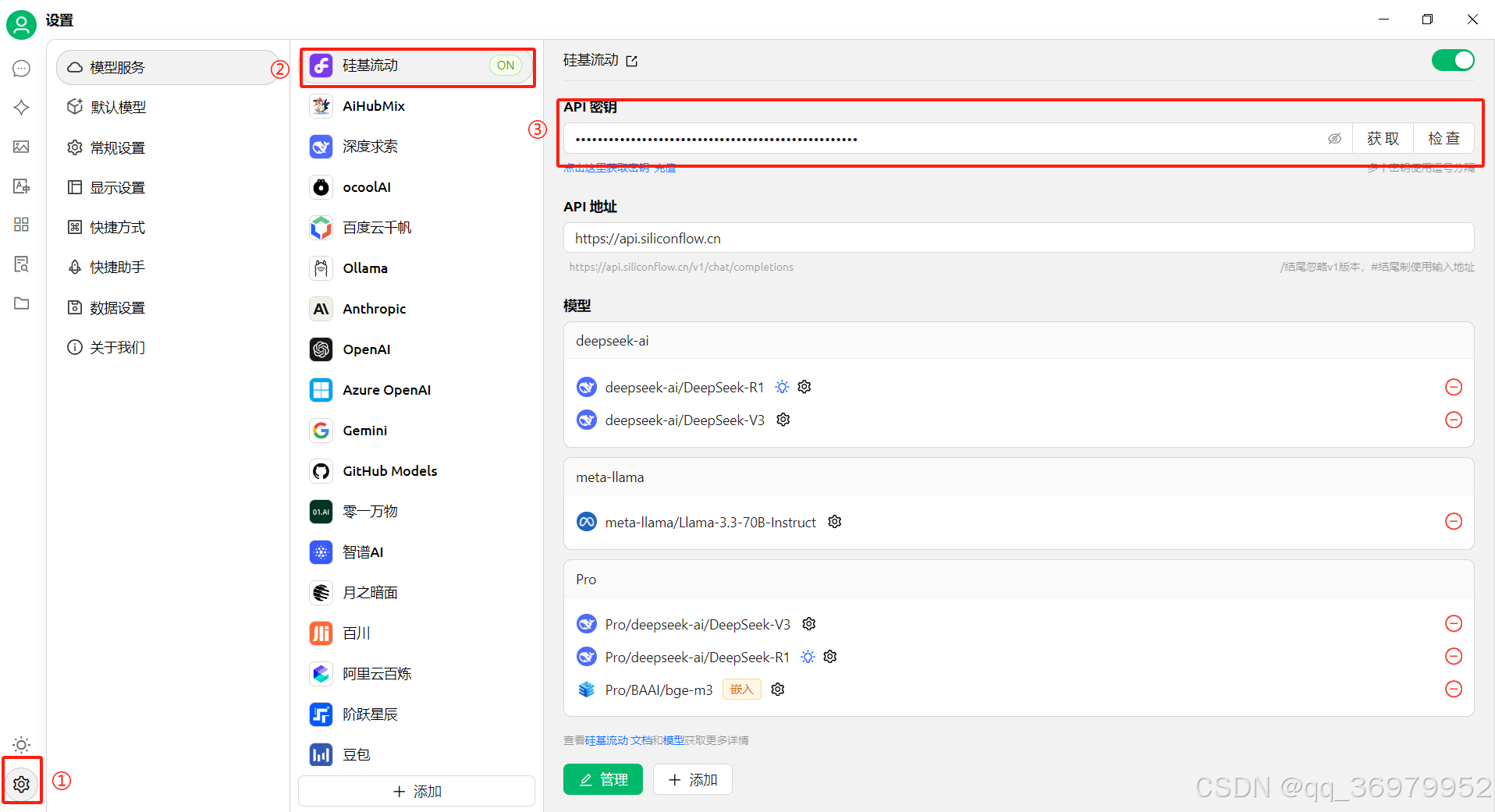The width and height of the screenshot is (1495, 812).
Task: Select 阶跃星辰 provider
Action: pyautogui.click(x=417, y=714)
